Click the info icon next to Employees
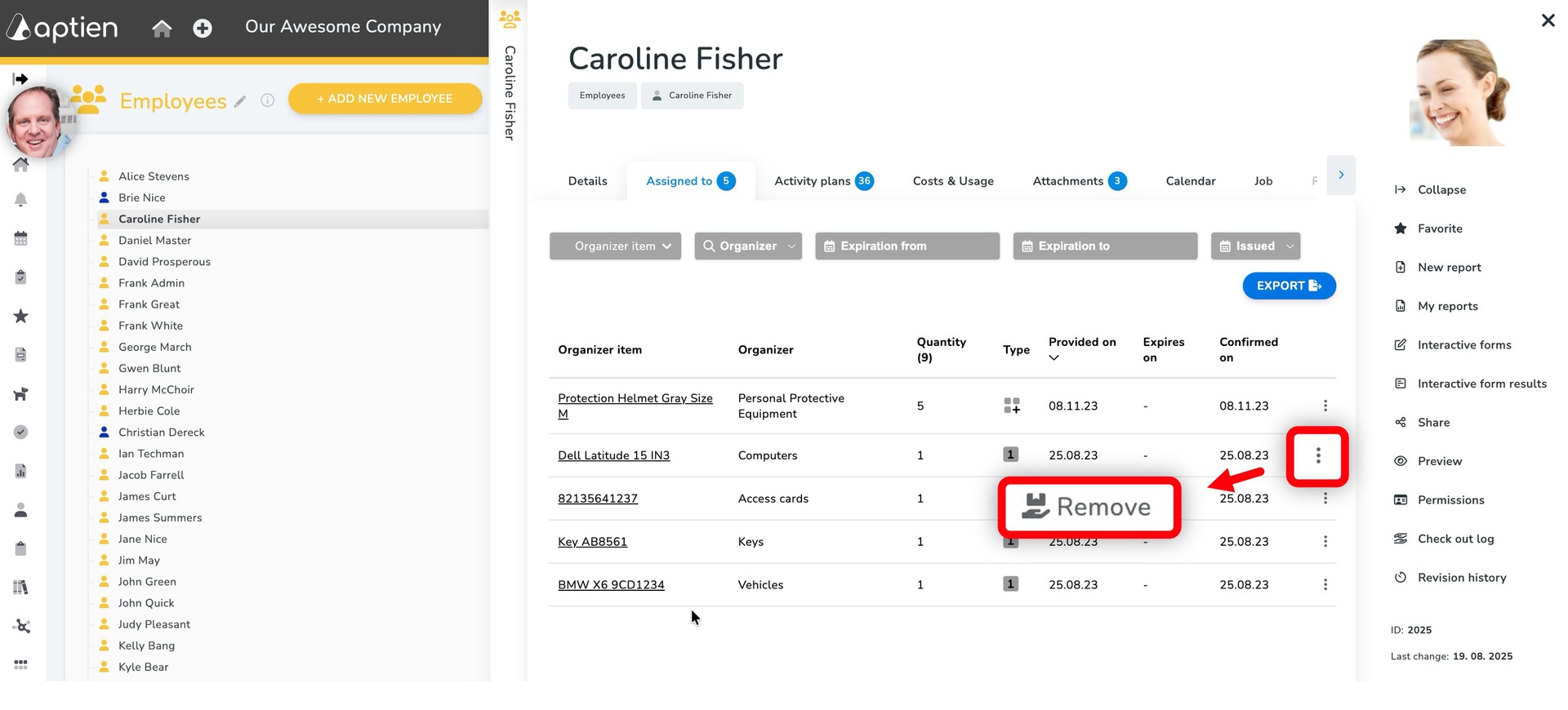Viewport: 1568px width, 710px height. point(267,100)
